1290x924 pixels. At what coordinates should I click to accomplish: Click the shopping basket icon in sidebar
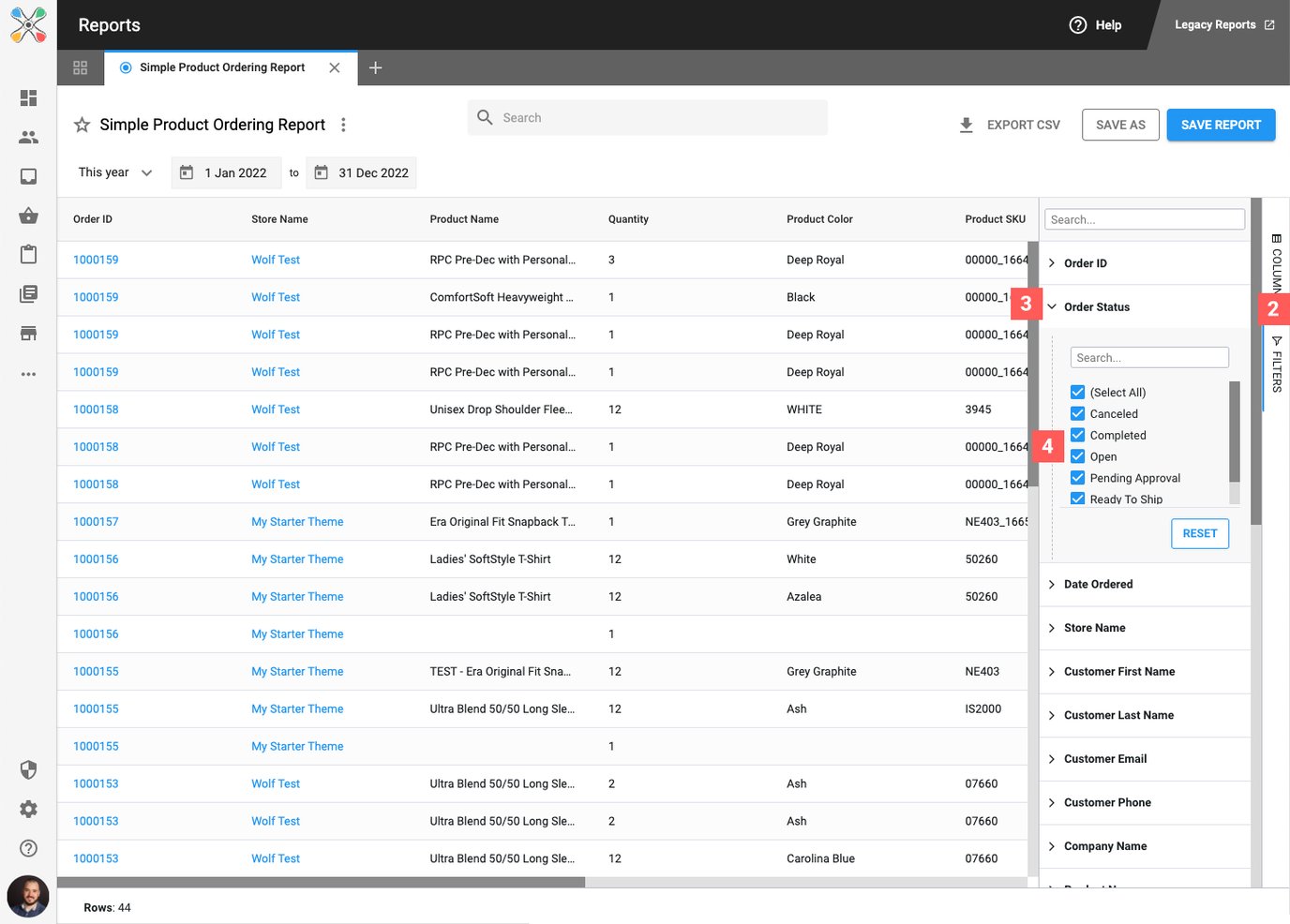[x=28, y=216]
